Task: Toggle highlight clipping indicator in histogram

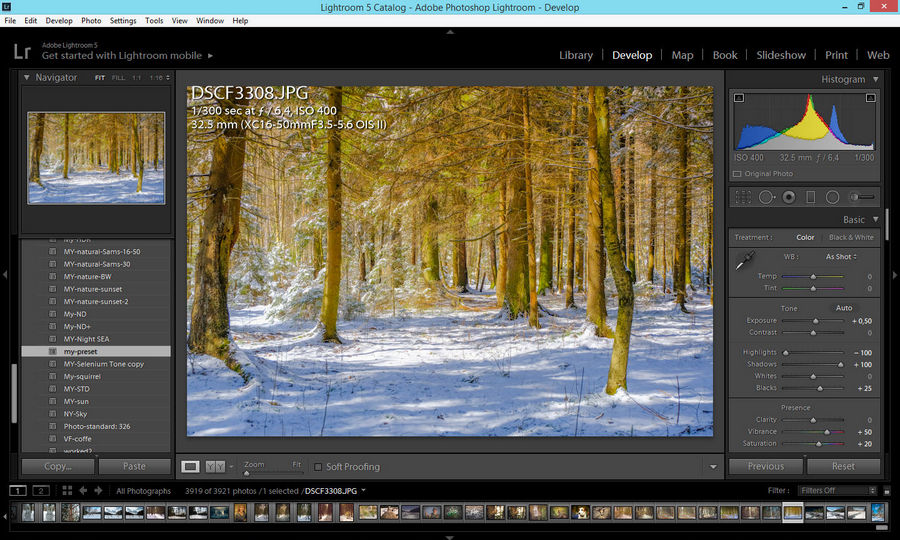Action: coord(870,98)
